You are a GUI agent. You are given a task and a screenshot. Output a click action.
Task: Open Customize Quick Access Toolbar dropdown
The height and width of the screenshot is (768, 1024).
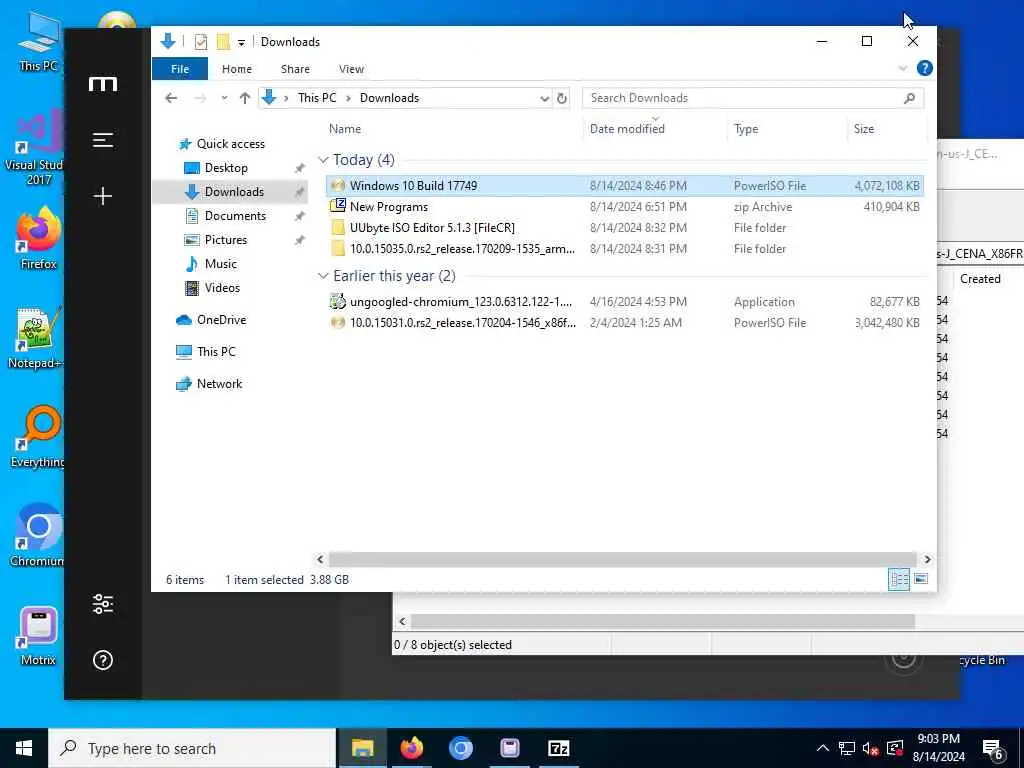tap(241, 42)
